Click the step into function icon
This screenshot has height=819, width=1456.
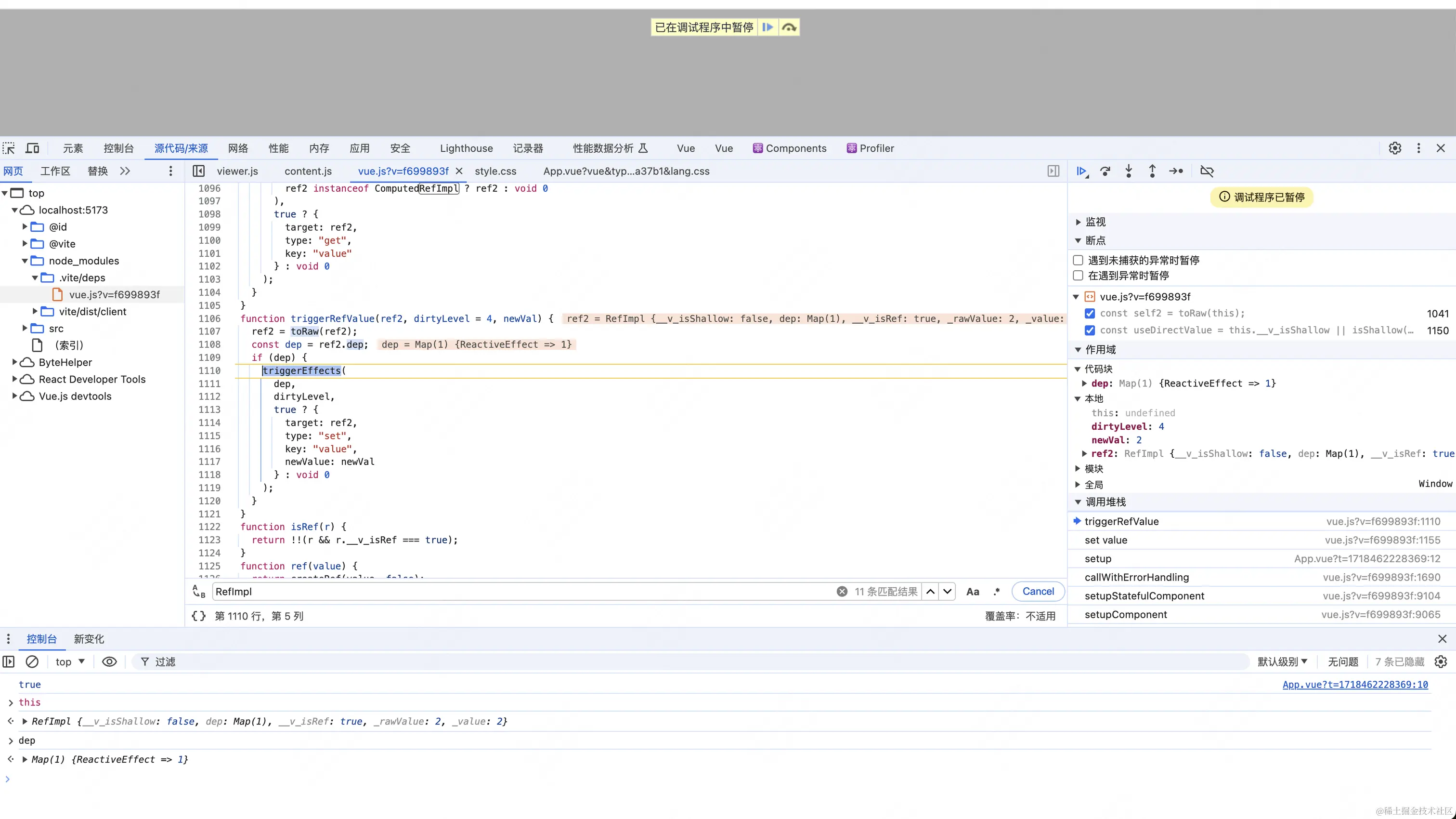coord(1129,172)
